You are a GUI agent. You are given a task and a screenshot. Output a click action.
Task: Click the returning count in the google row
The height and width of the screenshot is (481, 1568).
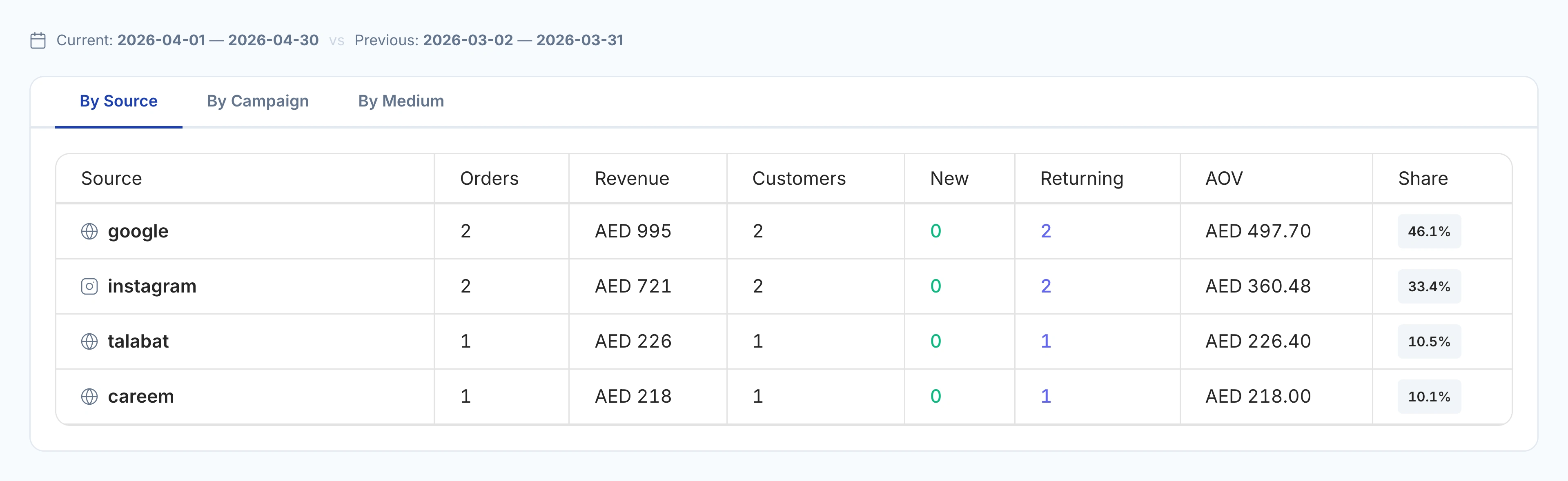[1046, 231]
